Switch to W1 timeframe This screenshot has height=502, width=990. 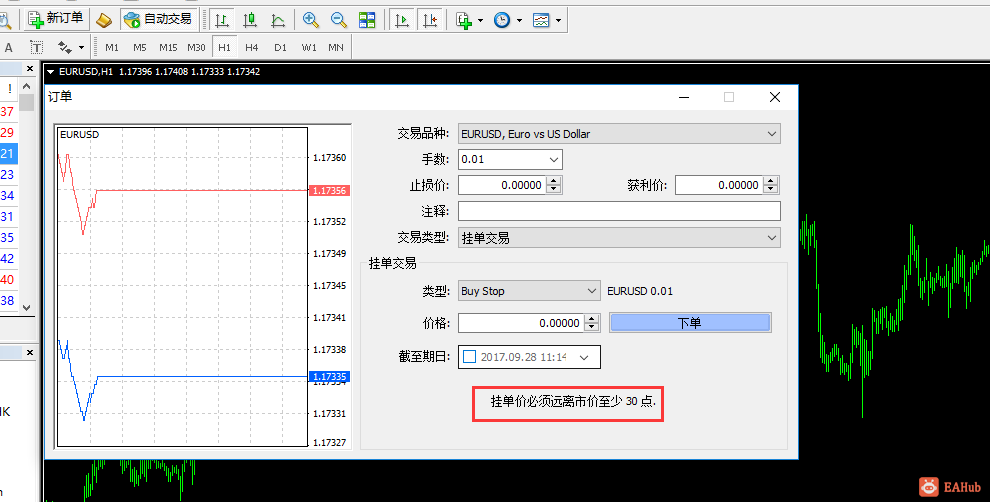point(309,47)
